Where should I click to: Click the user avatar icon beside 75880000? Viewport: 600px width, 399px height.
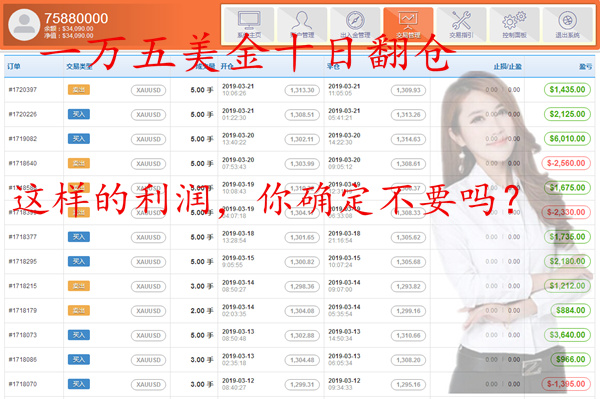(x=24, y=25)
